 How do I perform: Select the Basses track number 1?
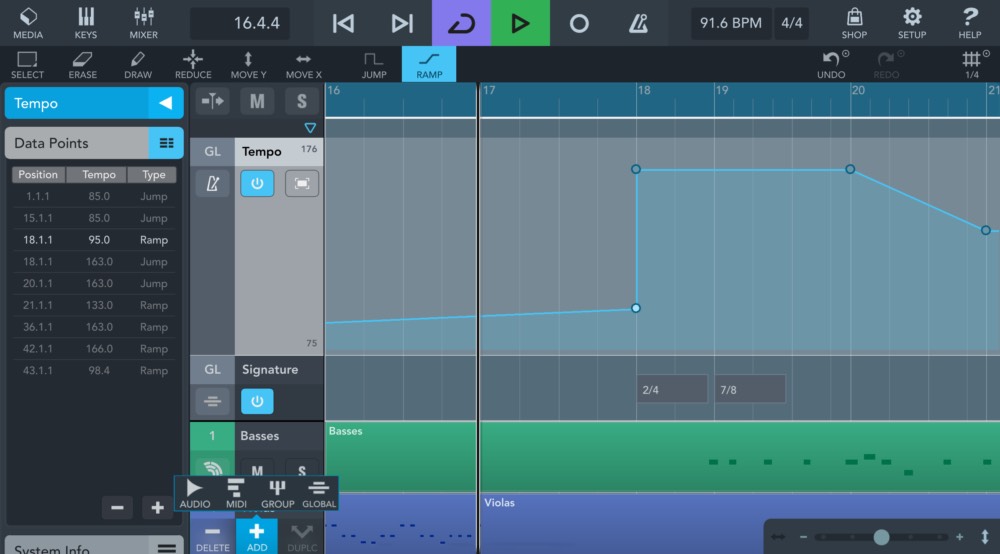click(x=212, y=436)
